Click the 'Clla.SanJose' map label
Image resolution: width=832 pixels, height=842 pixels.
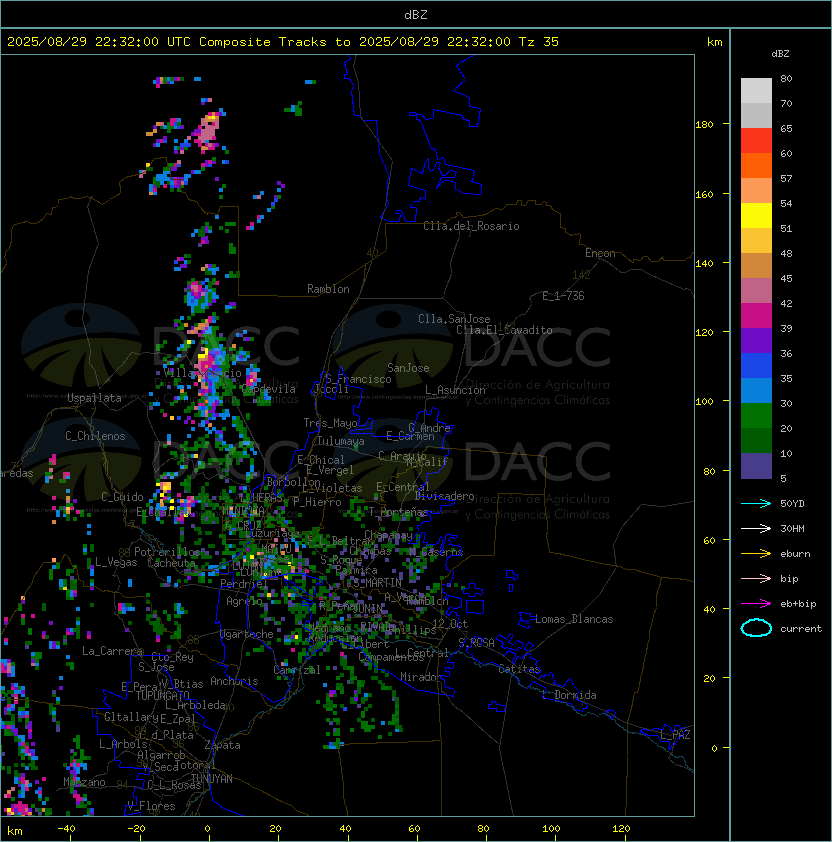454,319
